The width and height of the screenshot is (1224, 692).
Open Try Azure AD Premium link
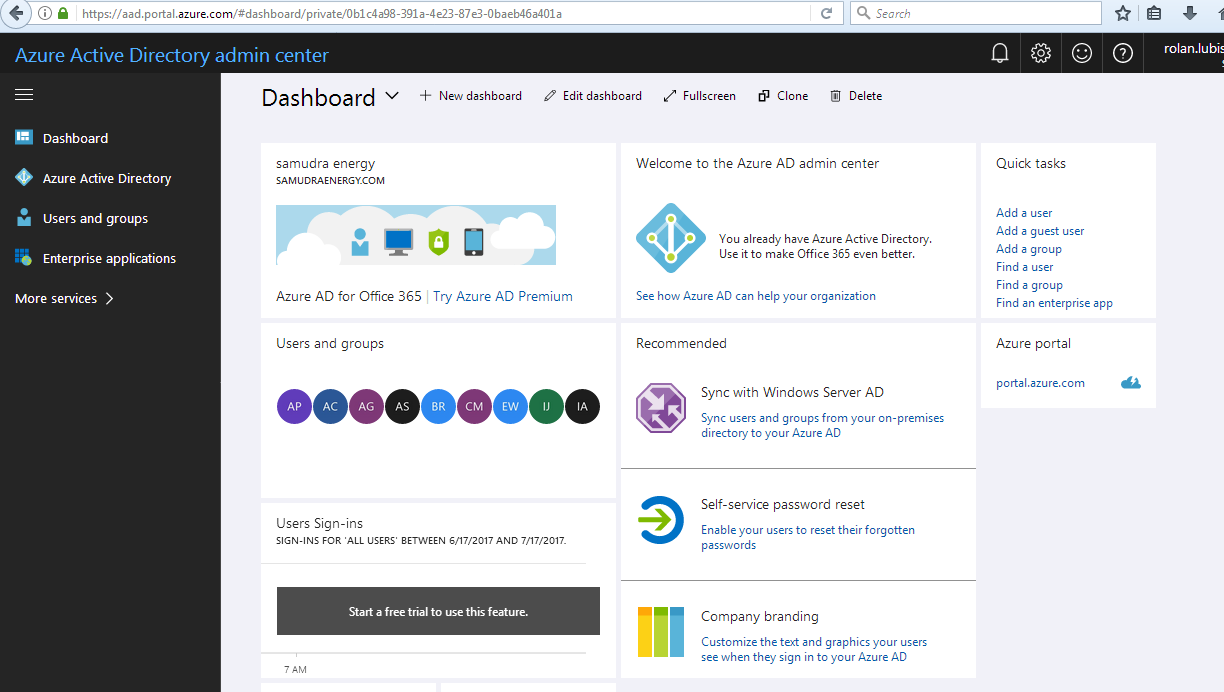tap(502, 296)
